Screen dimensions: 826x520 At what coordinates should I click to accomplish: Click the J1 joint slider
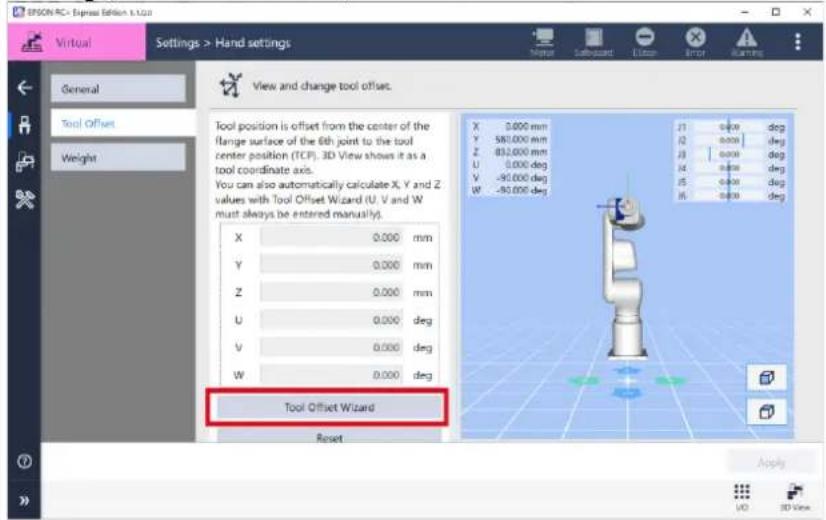click(x=729, y=127)
